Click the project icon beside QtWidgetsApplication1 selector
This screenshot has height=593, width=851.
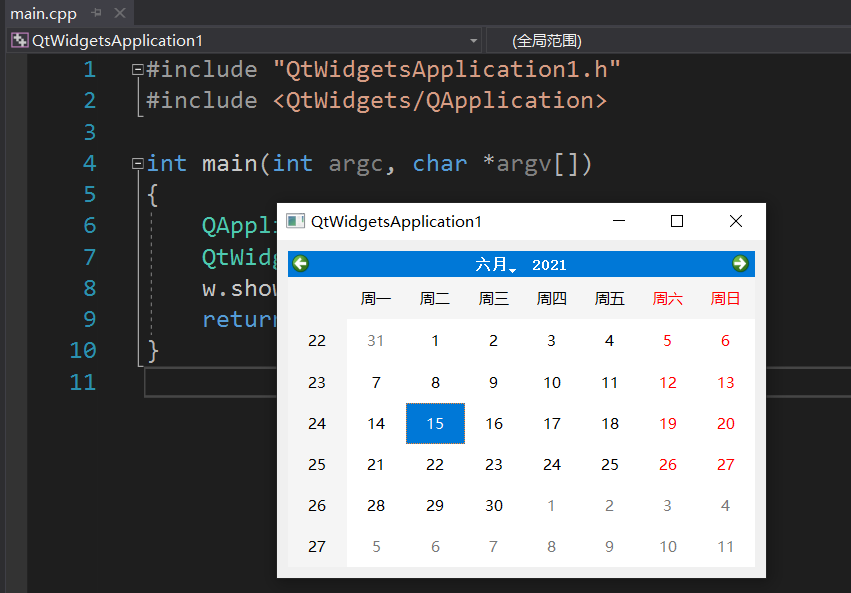tap(19, 40)
